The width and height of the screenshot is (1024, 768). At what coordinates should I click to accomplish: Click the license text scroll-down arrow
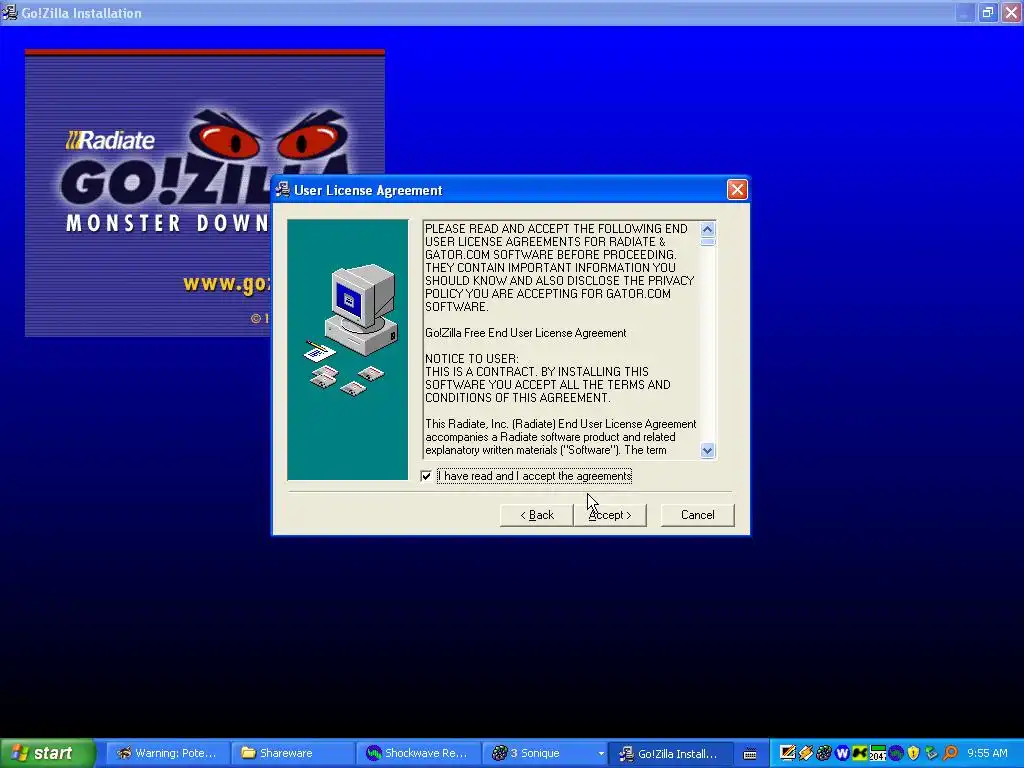click(x=707, y=451)
